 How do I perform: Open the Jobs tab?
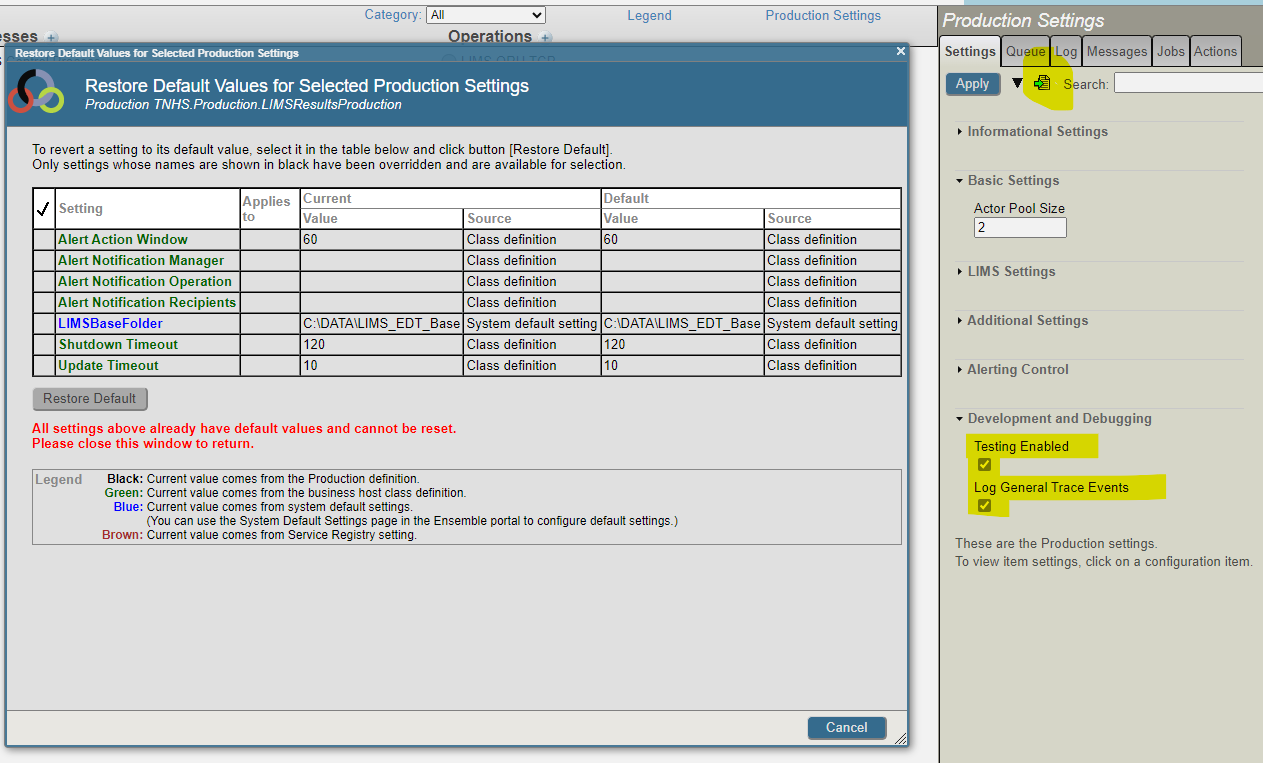pos(1171,51)
